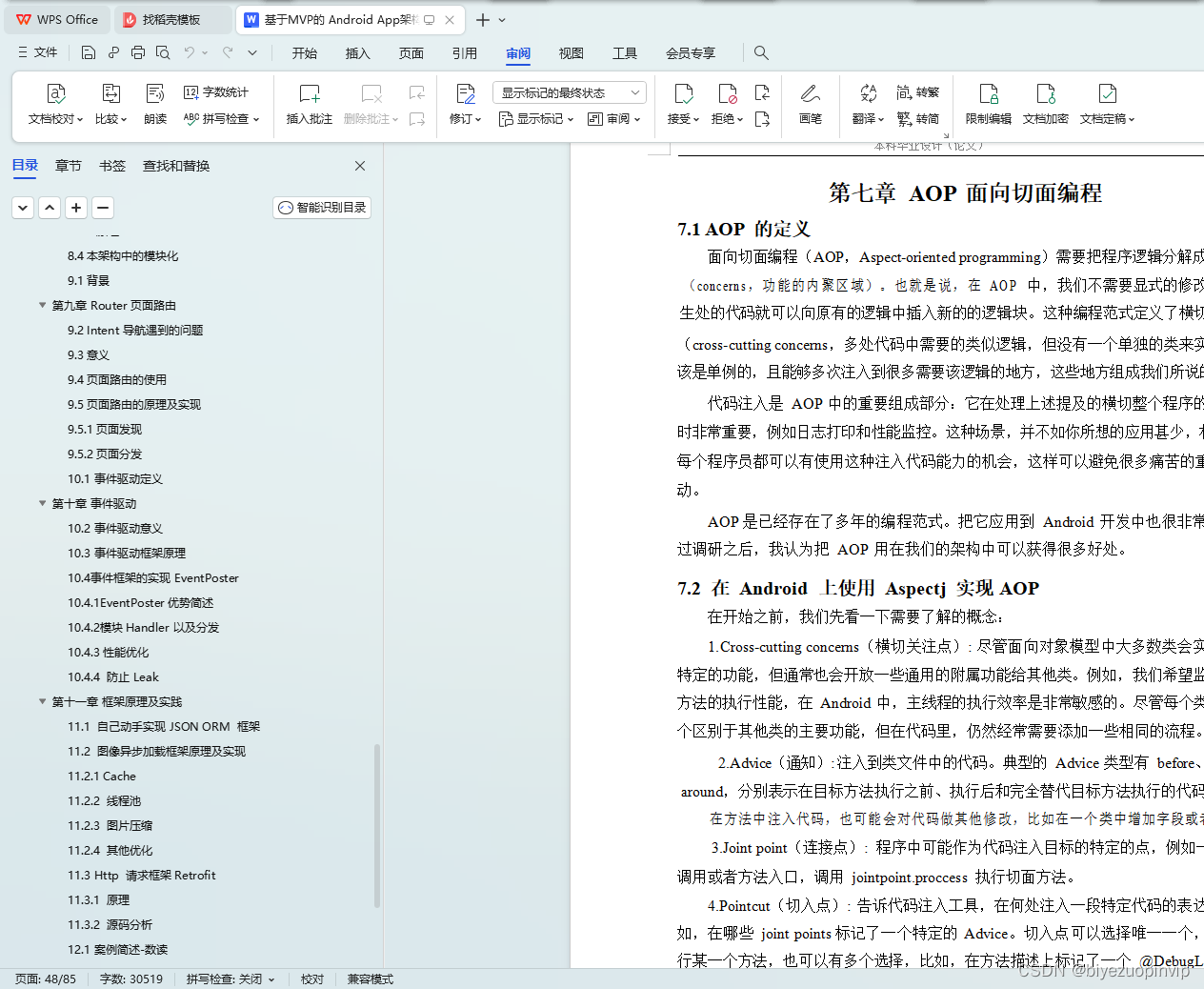Open restrict editing (限制编辑)

989,105
